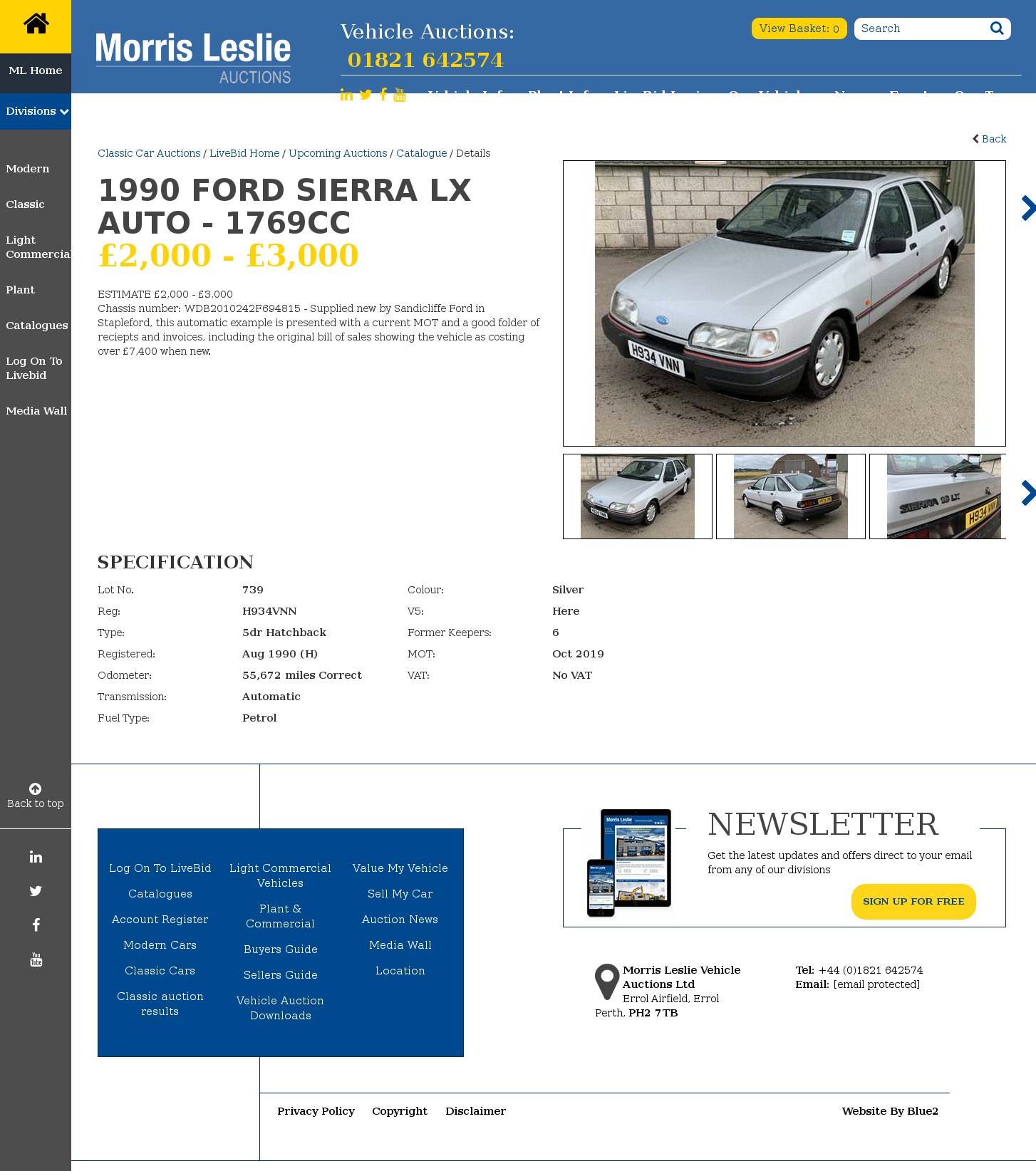Screen dimensions: 1036x1171
Task: Open Sellers Guide link
Action: (281, 975)
